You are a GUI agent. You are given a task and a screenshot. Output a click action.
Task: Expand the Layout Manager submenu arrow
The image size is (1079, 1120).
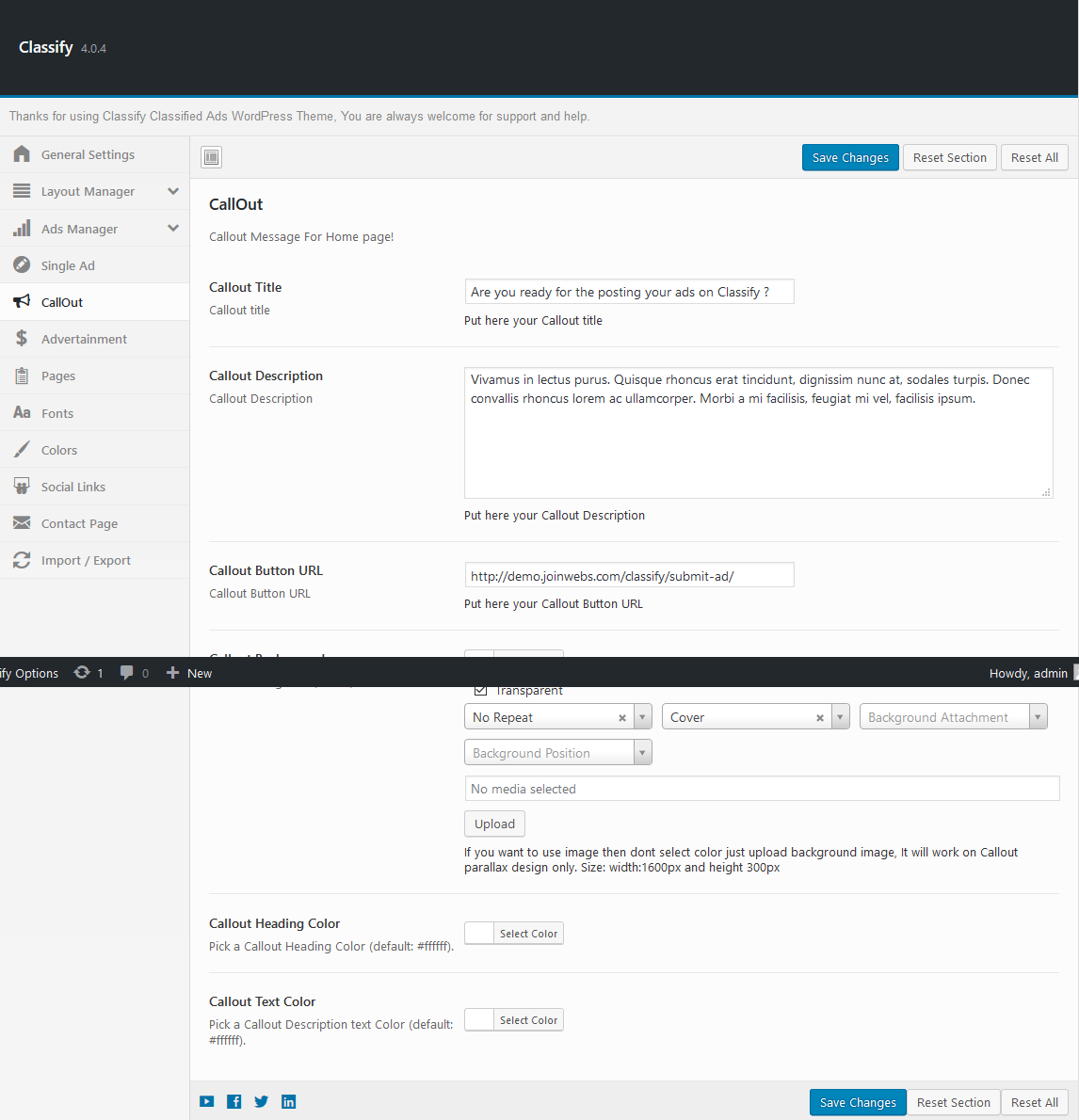[x=173, y=191]
